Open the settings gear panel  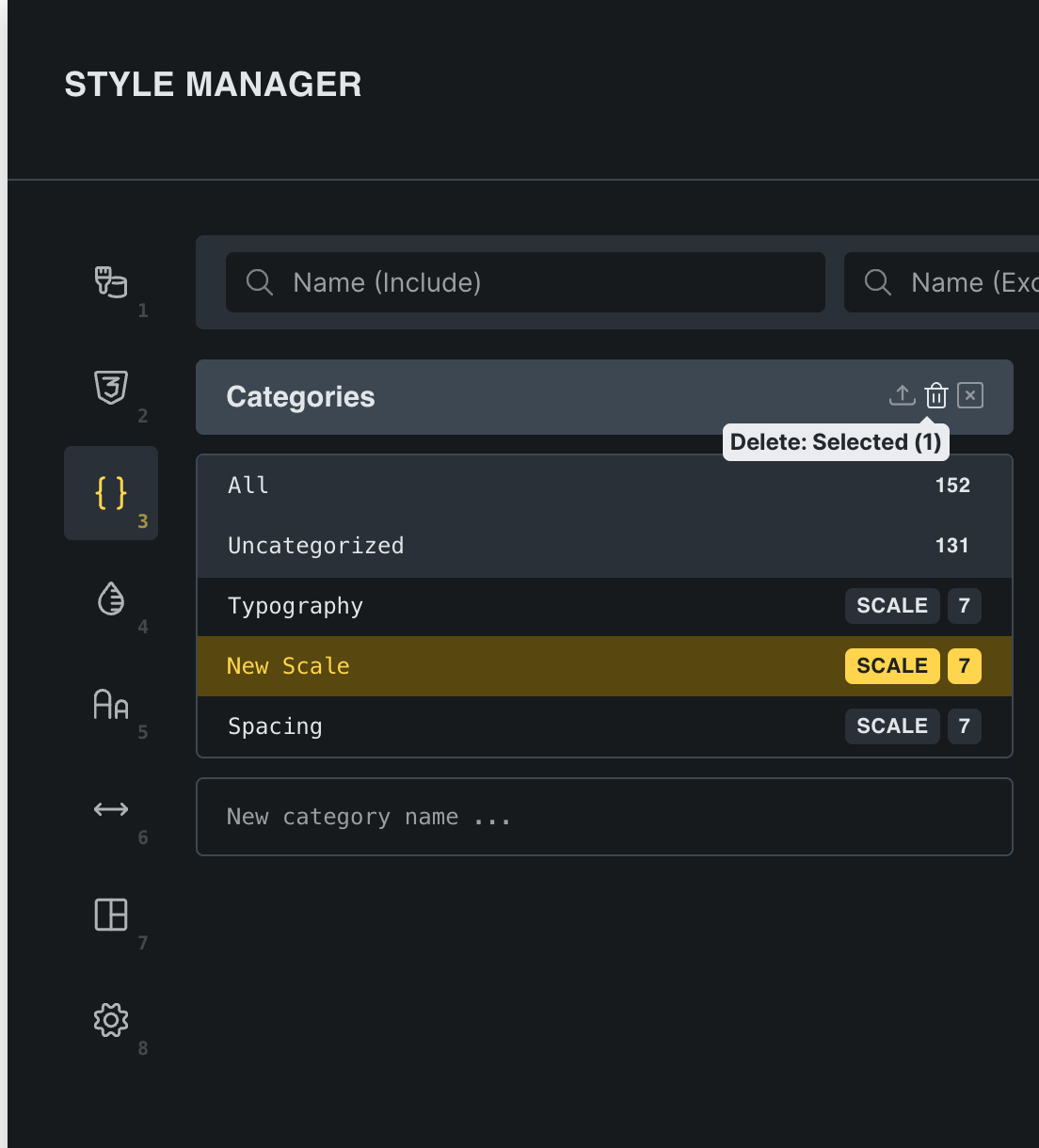pos(110,1020)
